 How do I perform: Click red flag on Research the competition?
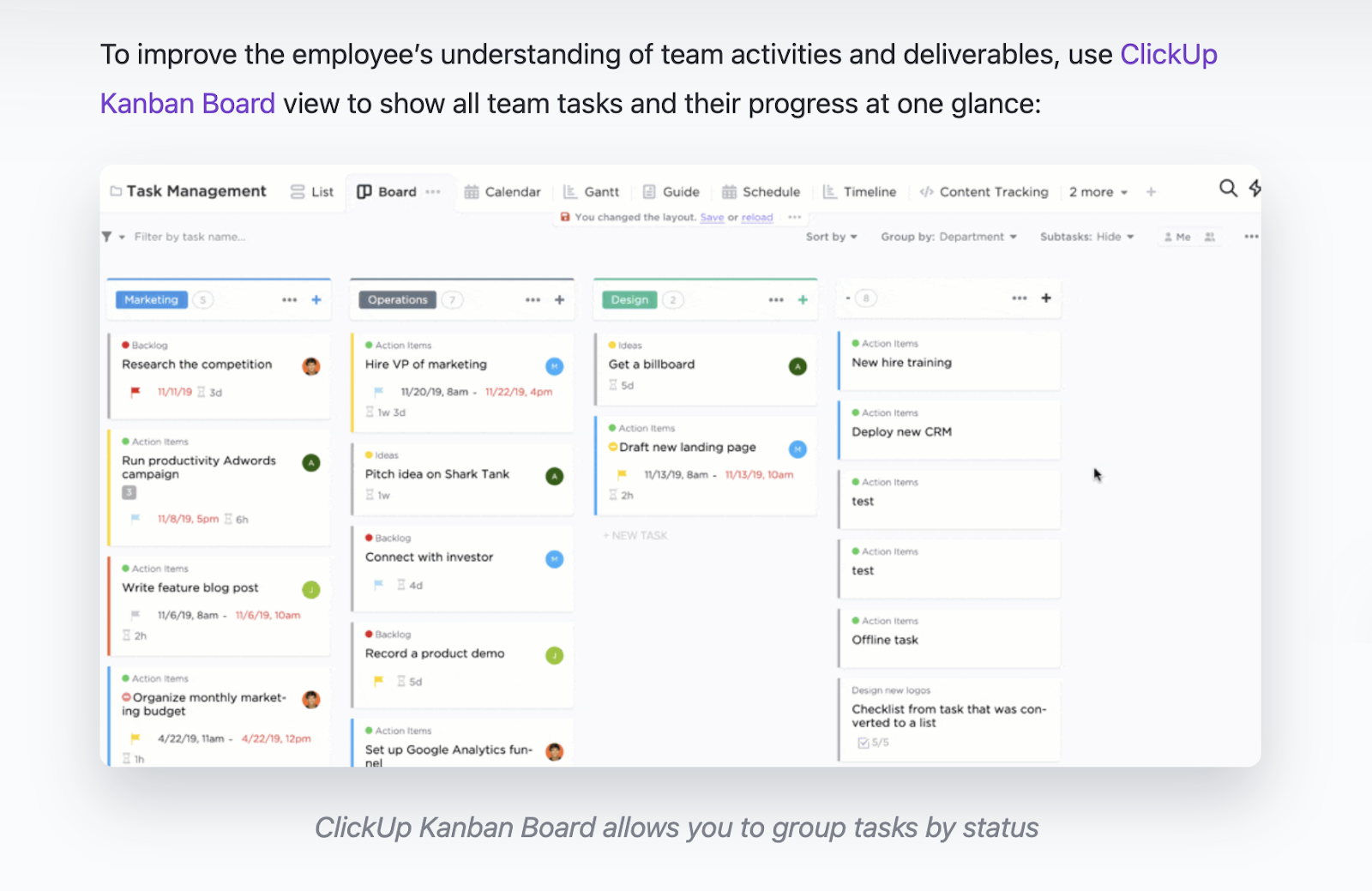[135, 392]
